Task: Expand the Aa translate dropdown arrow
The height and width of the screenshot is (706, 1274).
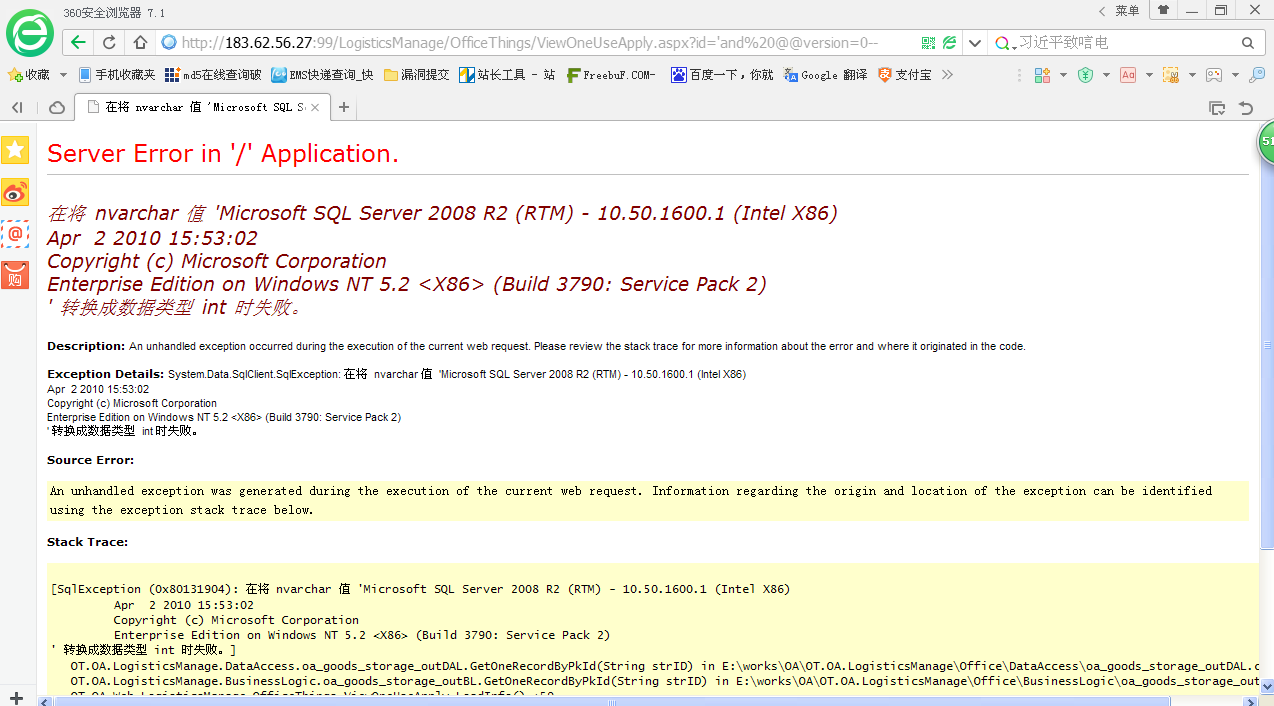Action: 1149,75
